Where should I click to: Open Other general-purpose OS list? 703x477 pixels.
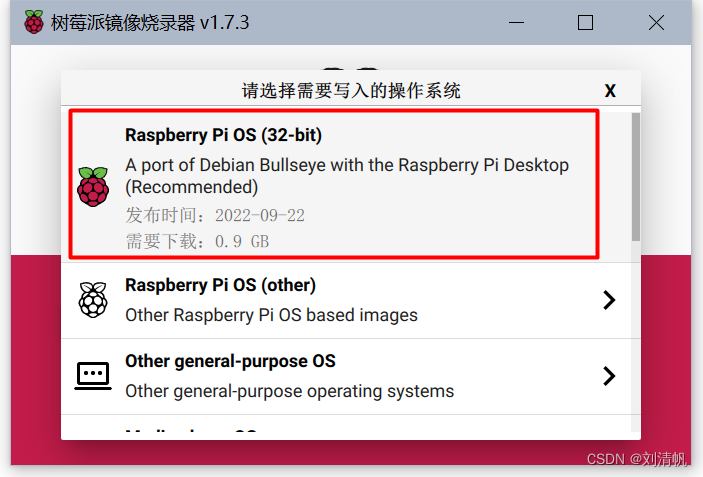click(x=346, y=377)
